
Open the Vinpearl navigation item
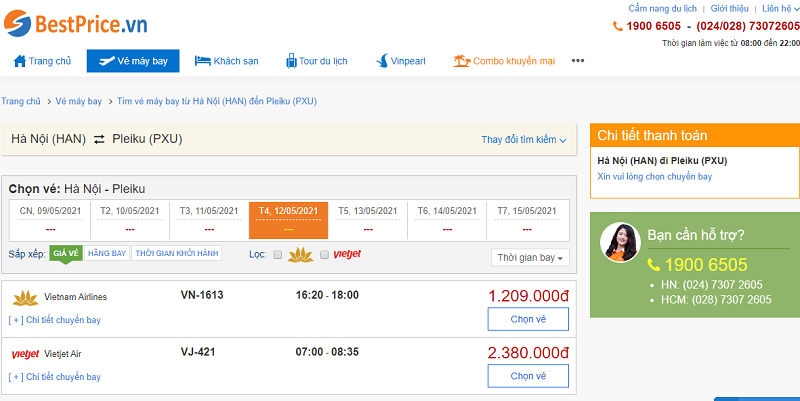[x=401, y=61]
